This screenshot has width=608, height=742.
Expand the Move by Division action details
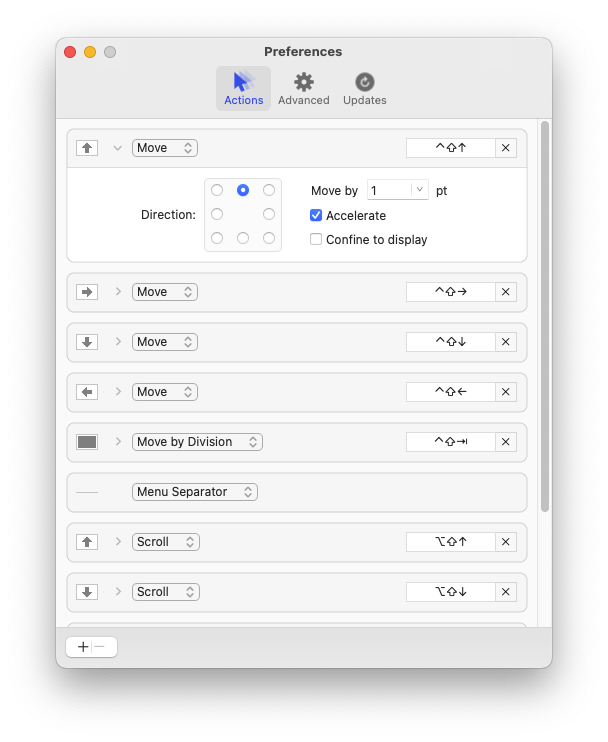118,442
